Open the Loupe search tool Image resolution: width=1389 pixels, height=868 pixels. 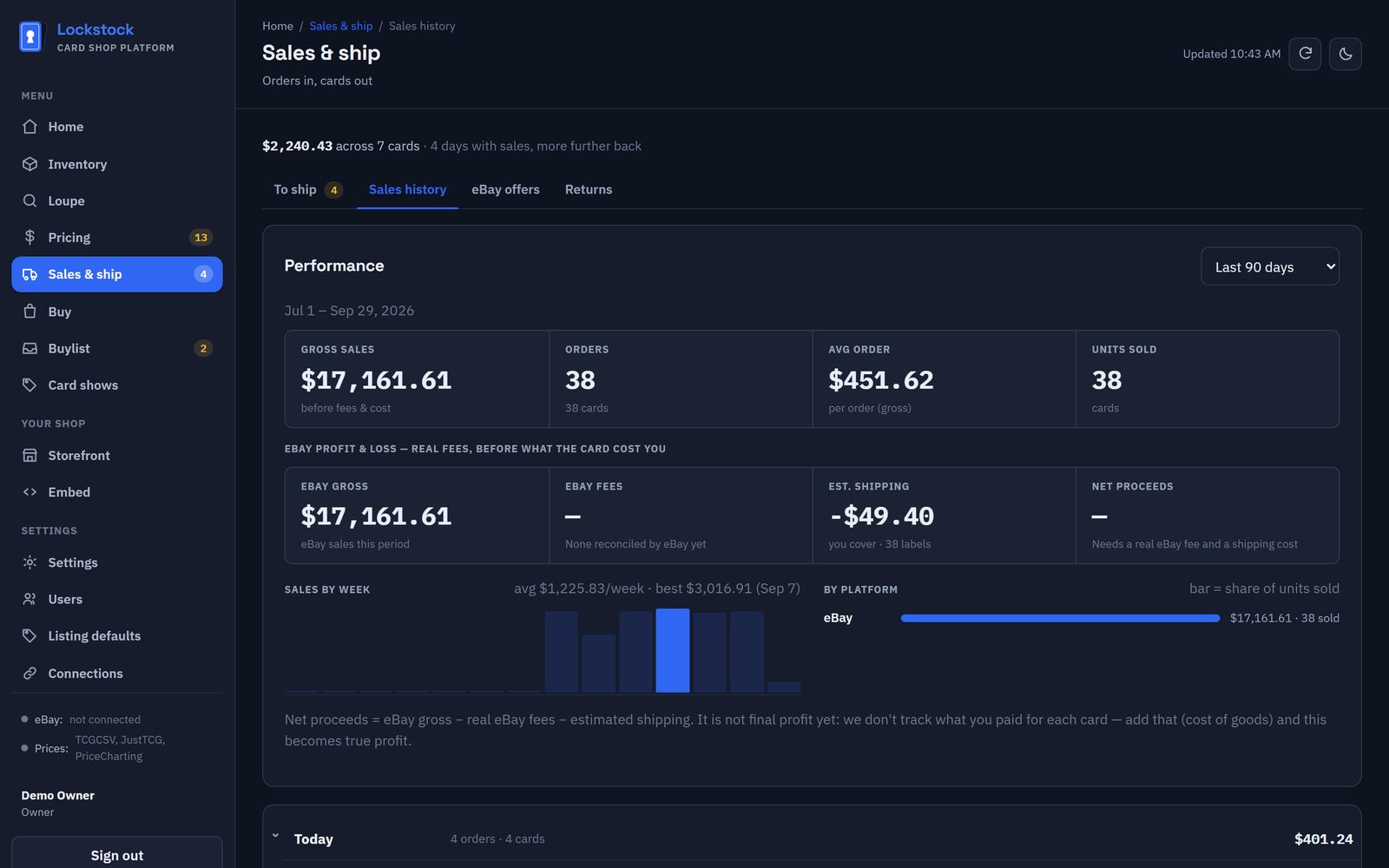117,201
